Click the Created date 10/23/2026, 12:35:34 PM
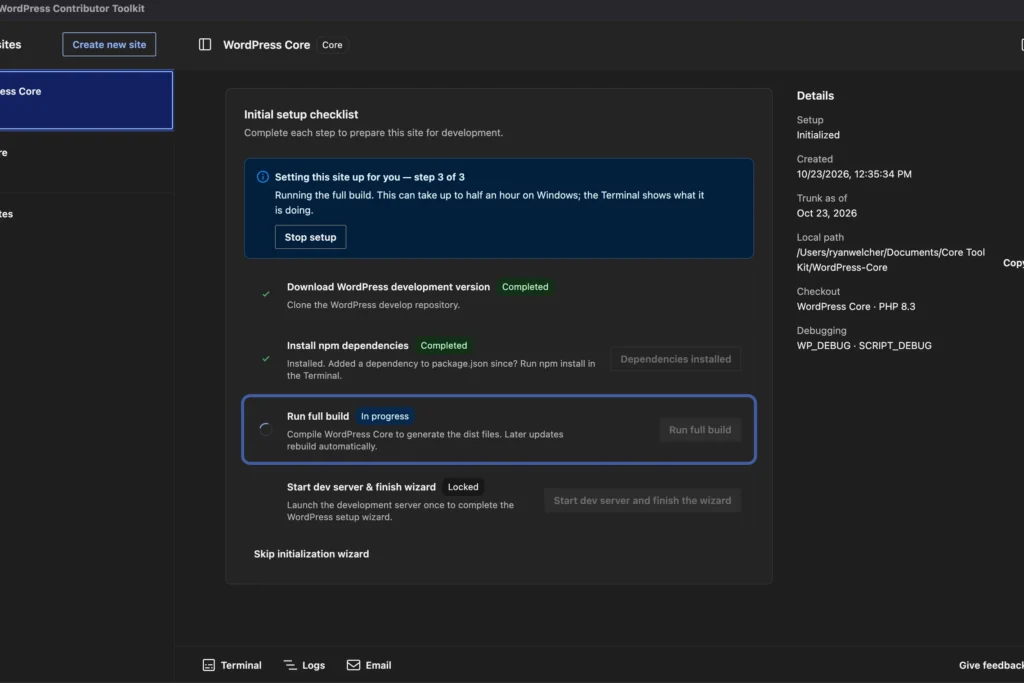The width and height of the screenshot is (1024, 683). pos(854,174)
